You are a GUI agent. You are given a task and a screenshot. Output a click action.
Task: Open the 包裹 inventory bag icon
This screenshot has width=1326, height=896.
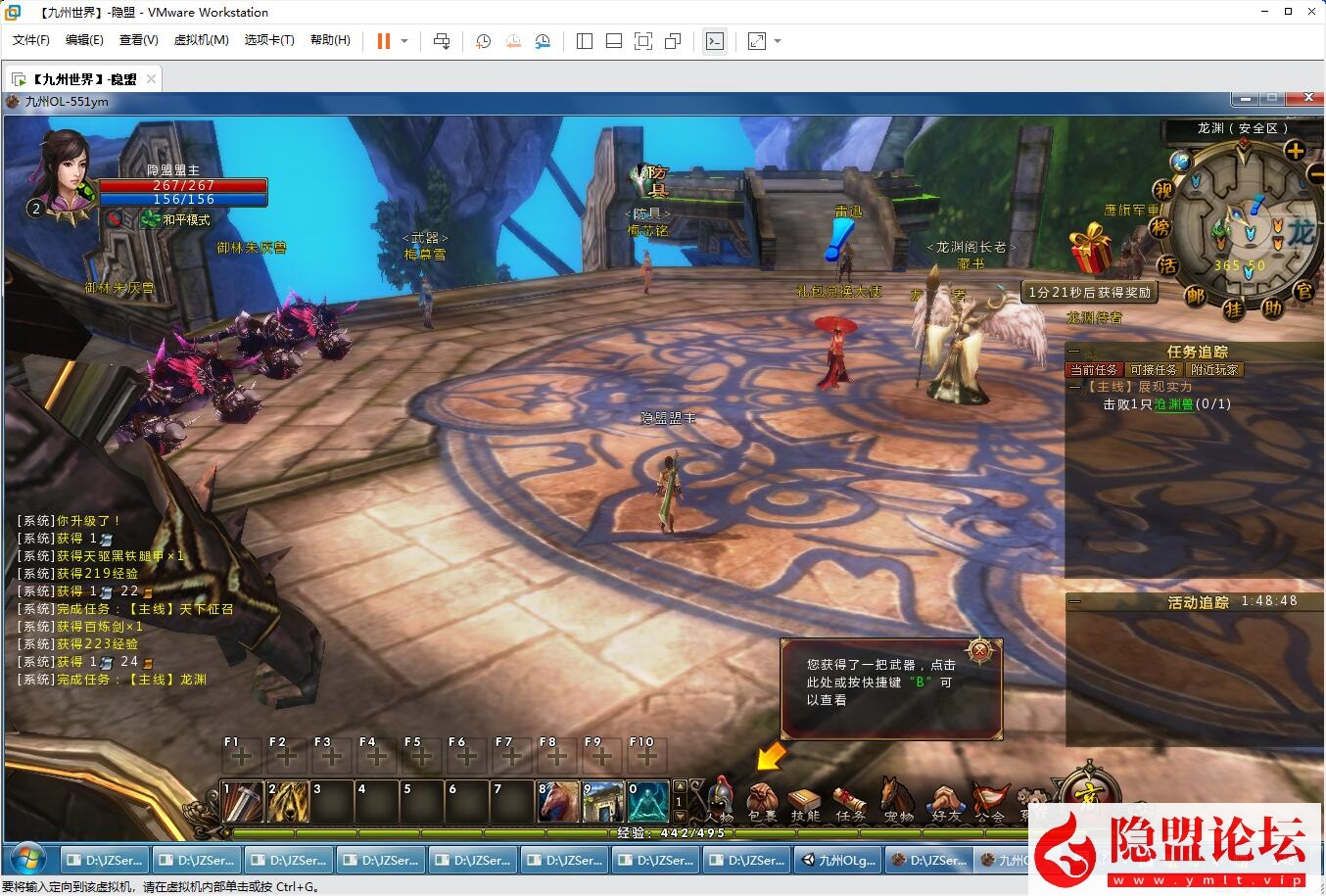tap(761, 801)
